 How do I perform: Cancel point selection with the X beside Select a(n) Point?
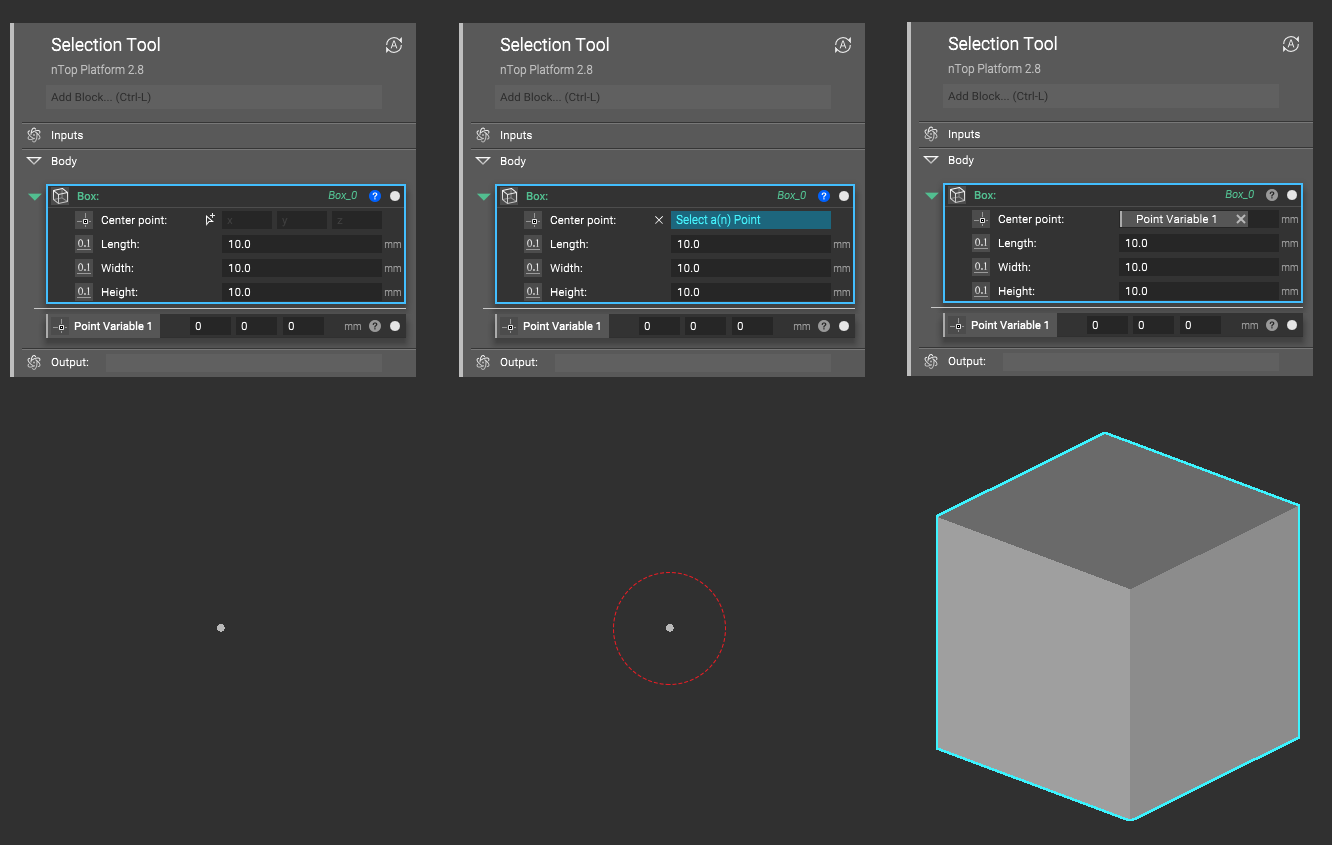[659, 220]
